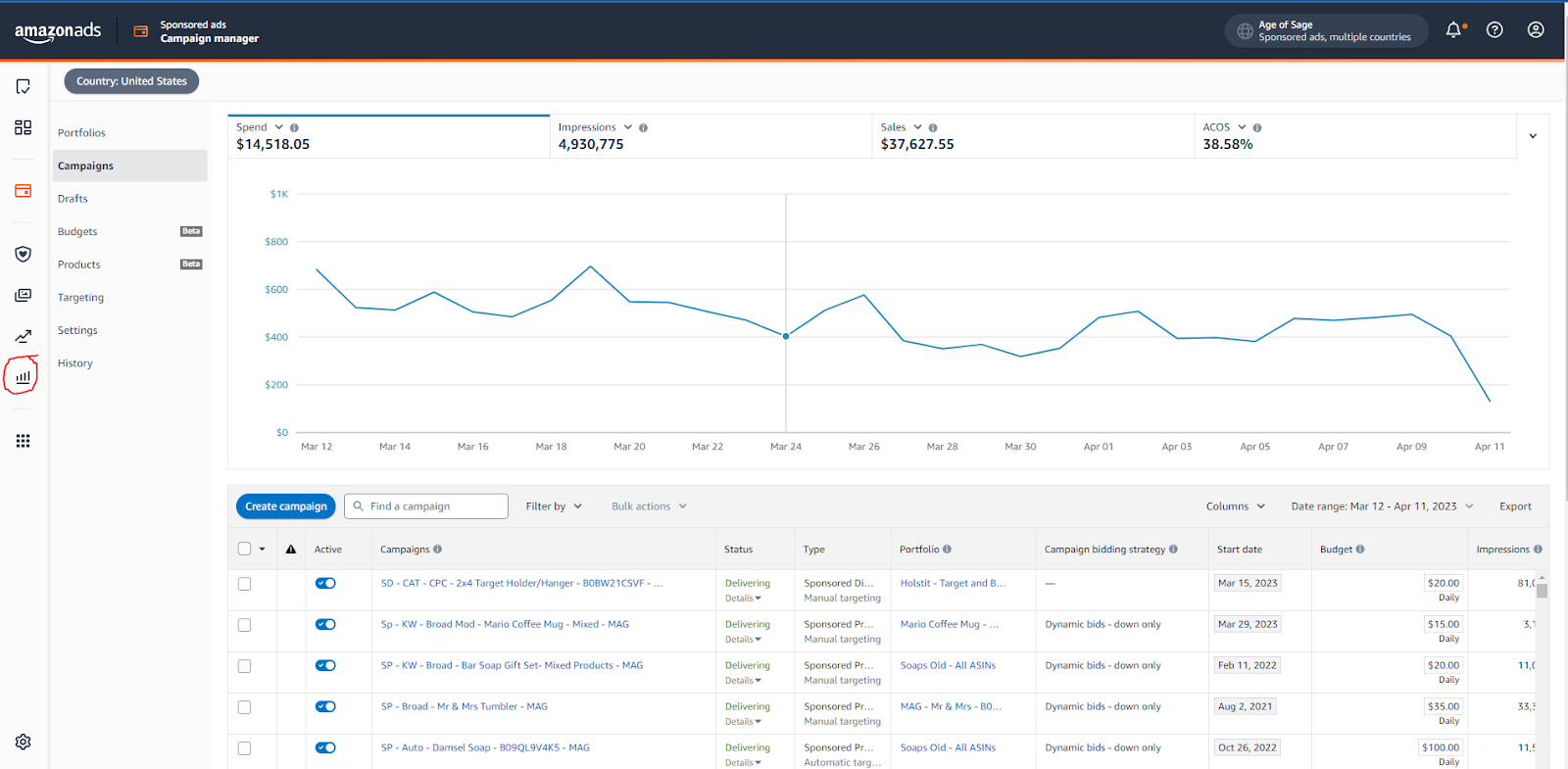Open the gear settings icon at bottom-left
The height and width of the screenshot is (769, 1568).
23,742
